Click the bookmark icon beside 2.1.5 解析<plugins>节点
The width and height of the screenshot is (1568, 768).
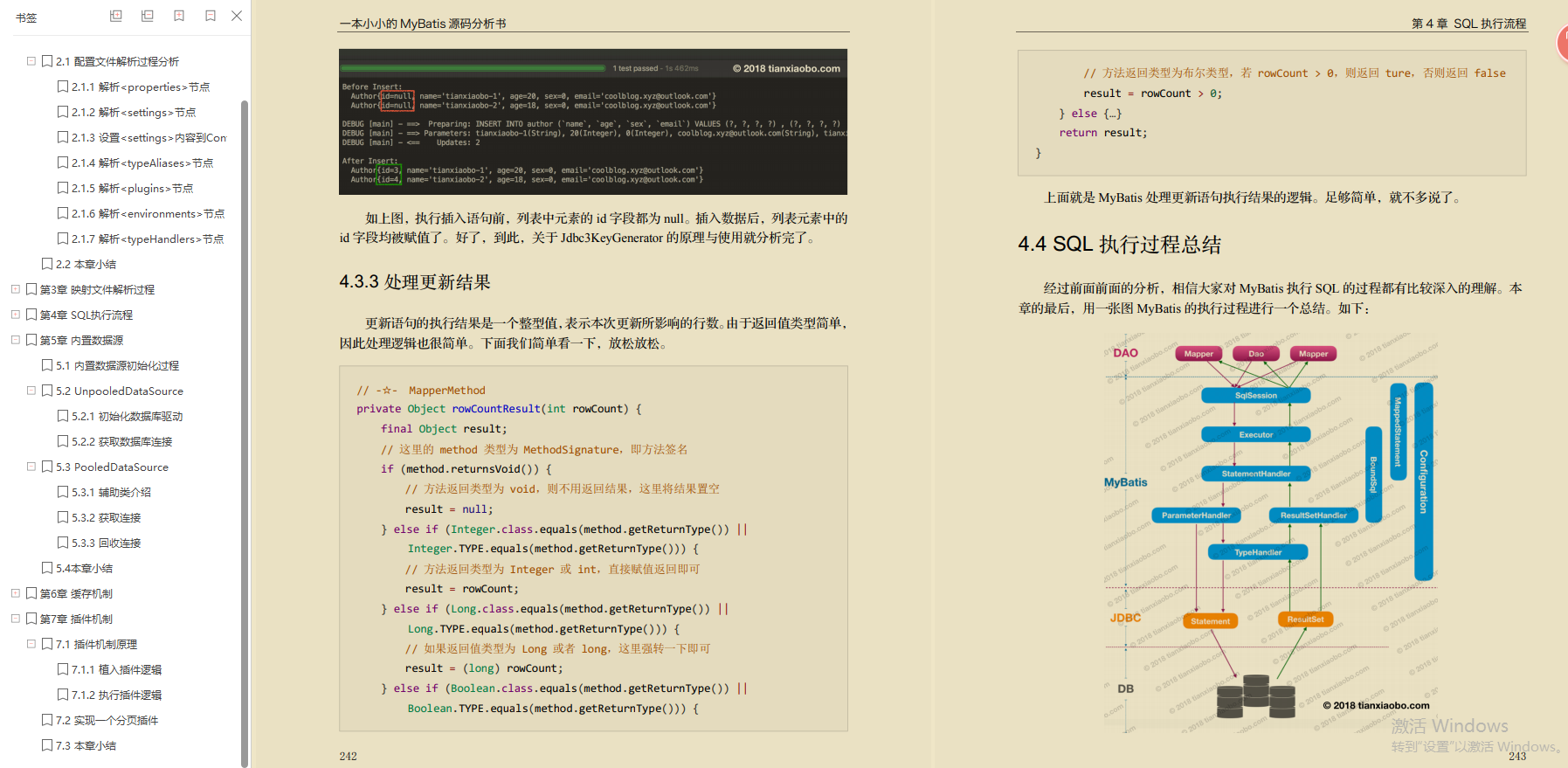point(63,188)
